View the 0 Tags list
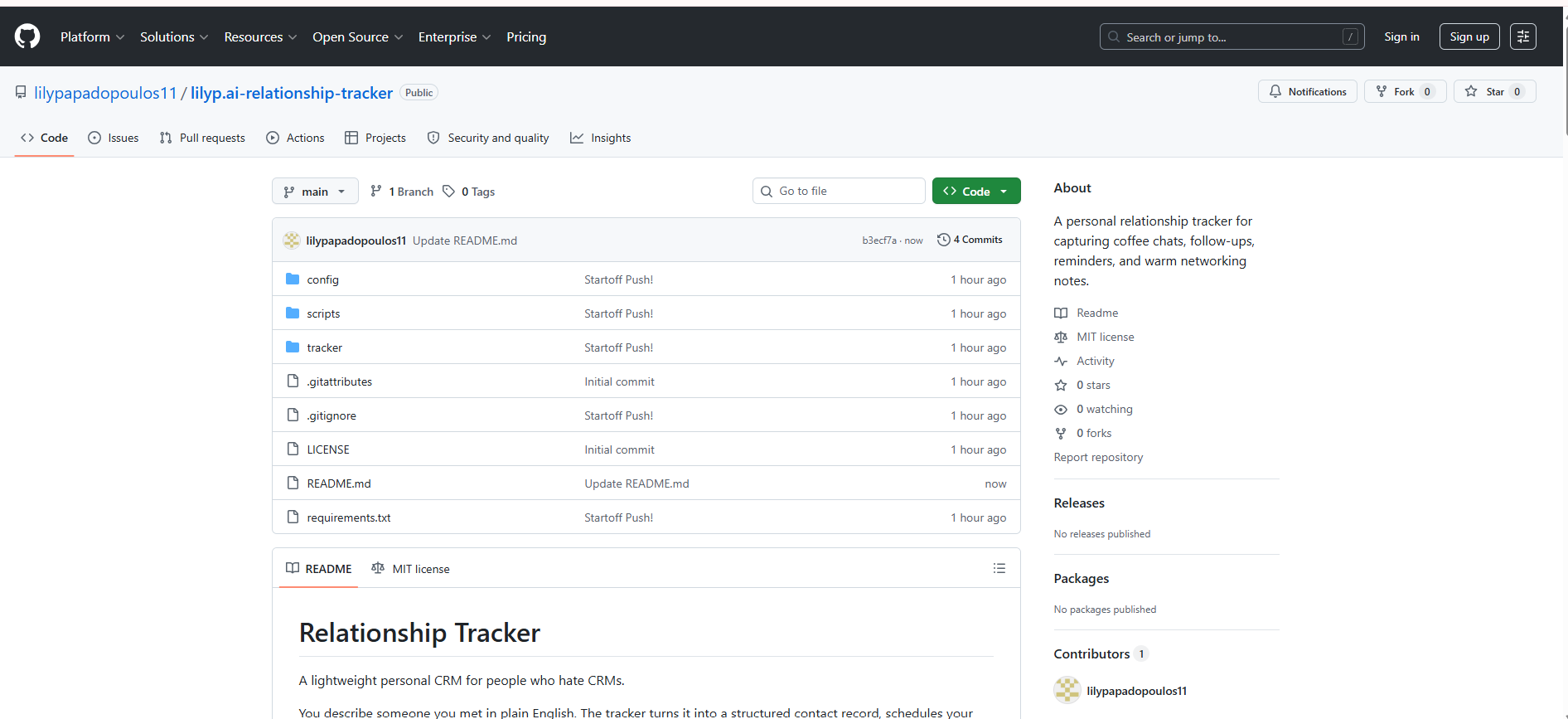1568x719 pixels. 469,192
